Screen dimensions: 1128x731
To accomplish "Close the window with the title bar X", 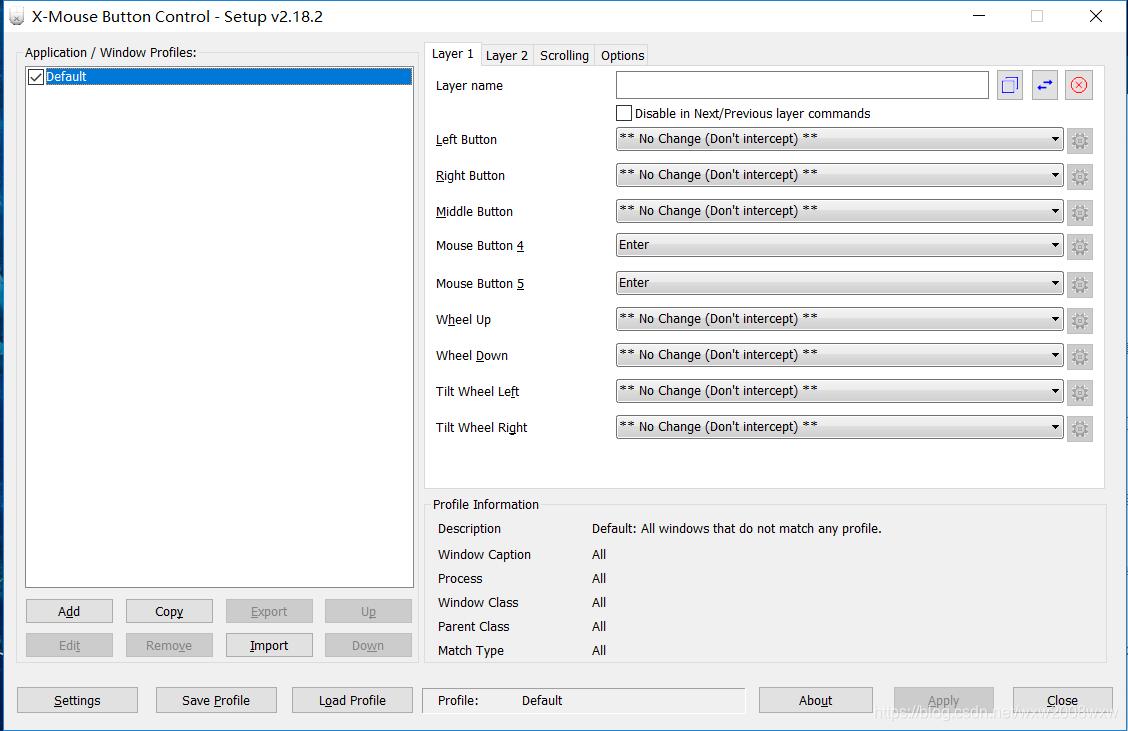I will (1096, 17).
